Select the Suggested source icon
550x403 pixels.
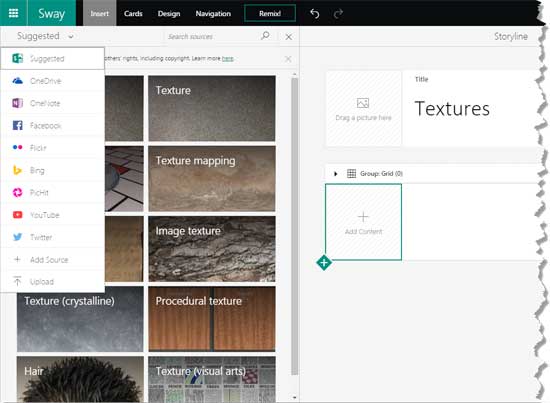click(18, 58)
